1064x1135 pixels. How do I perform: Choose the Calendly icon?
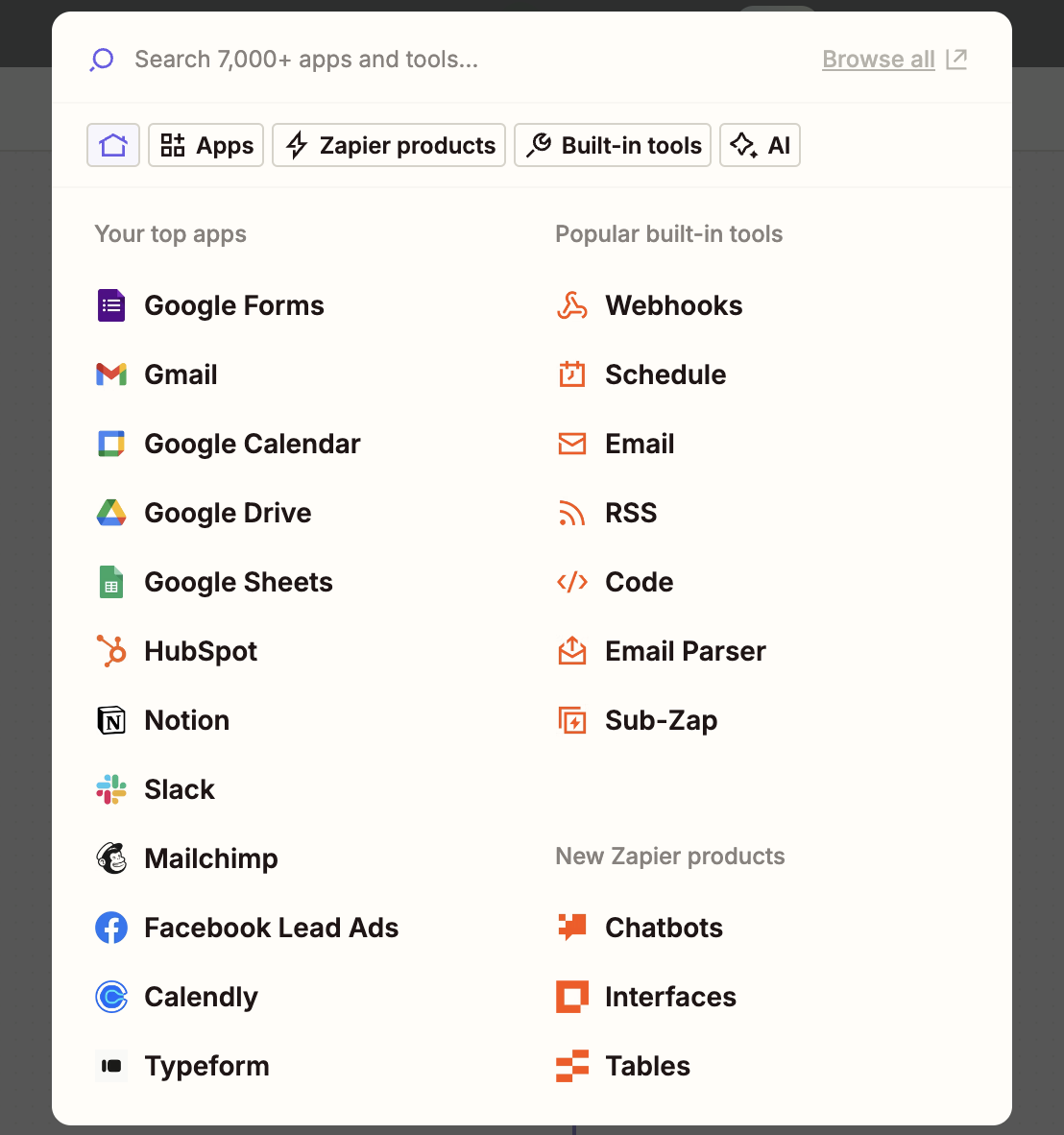[x=111, y=997]
